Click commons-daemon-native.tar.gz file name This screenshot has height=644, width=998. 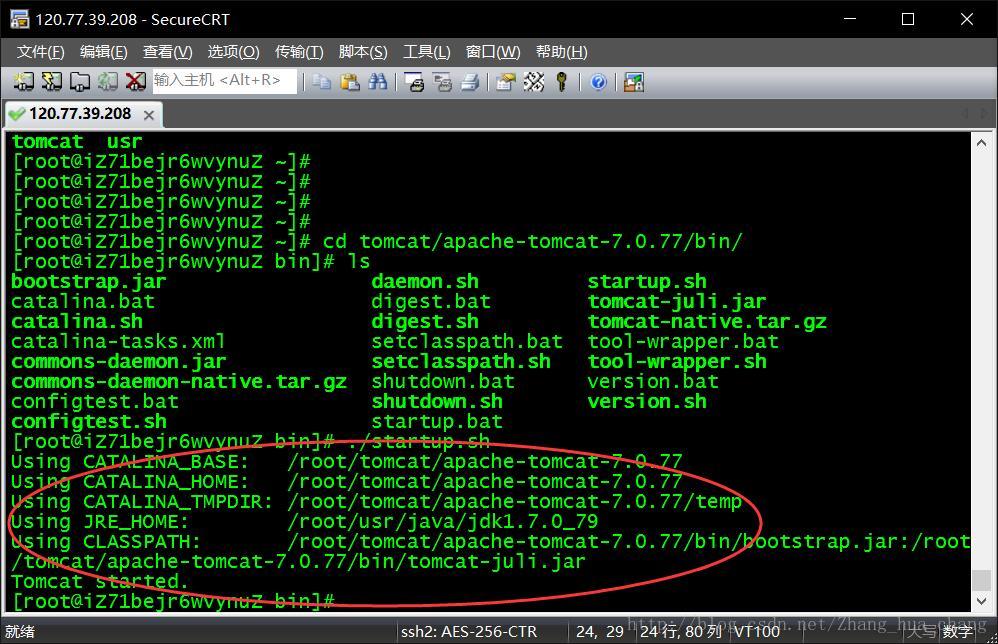point(179,381)
